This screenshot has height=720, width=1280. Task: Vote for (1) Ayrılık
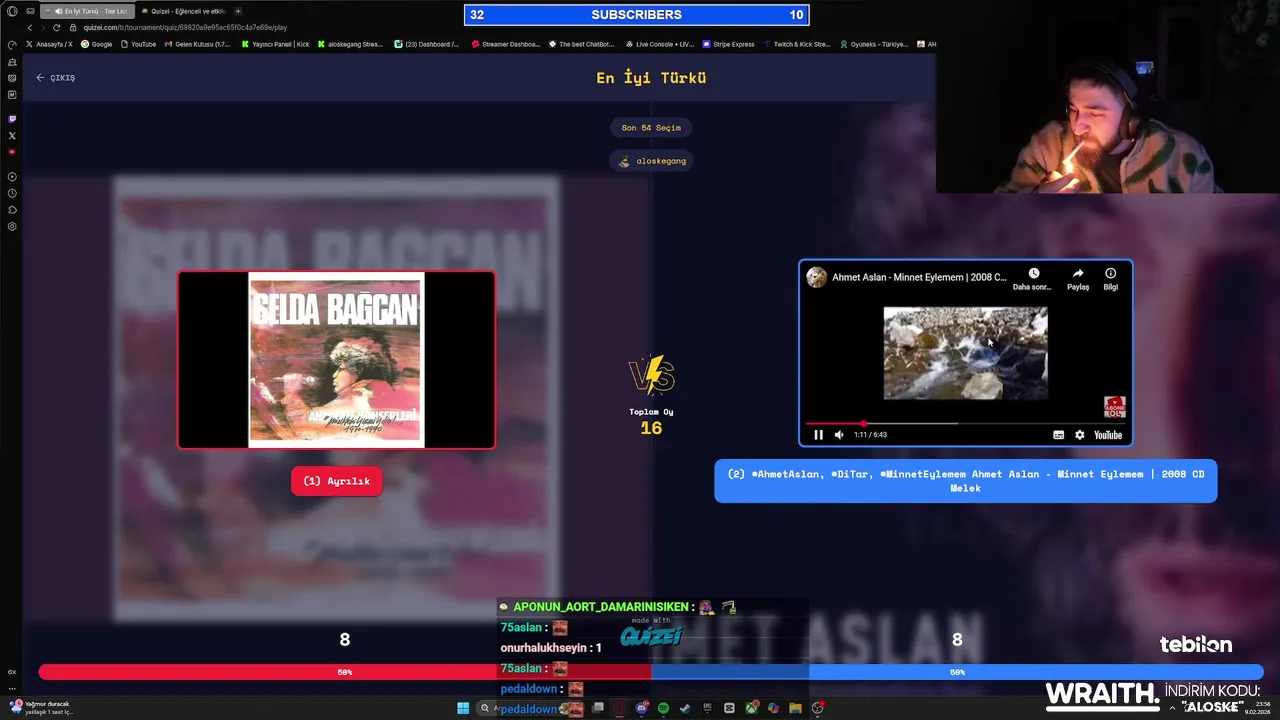pos(336,481)
